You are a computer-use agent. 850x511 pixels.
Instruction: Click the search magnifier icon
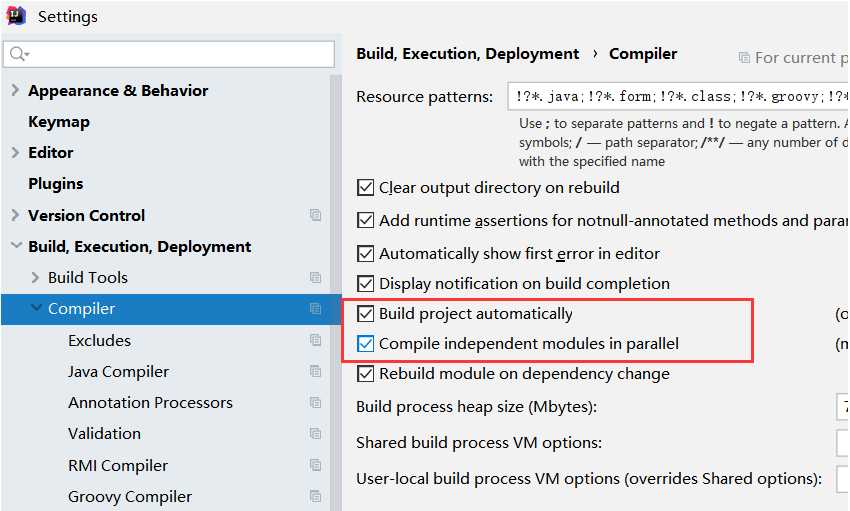tap(20, 54)
